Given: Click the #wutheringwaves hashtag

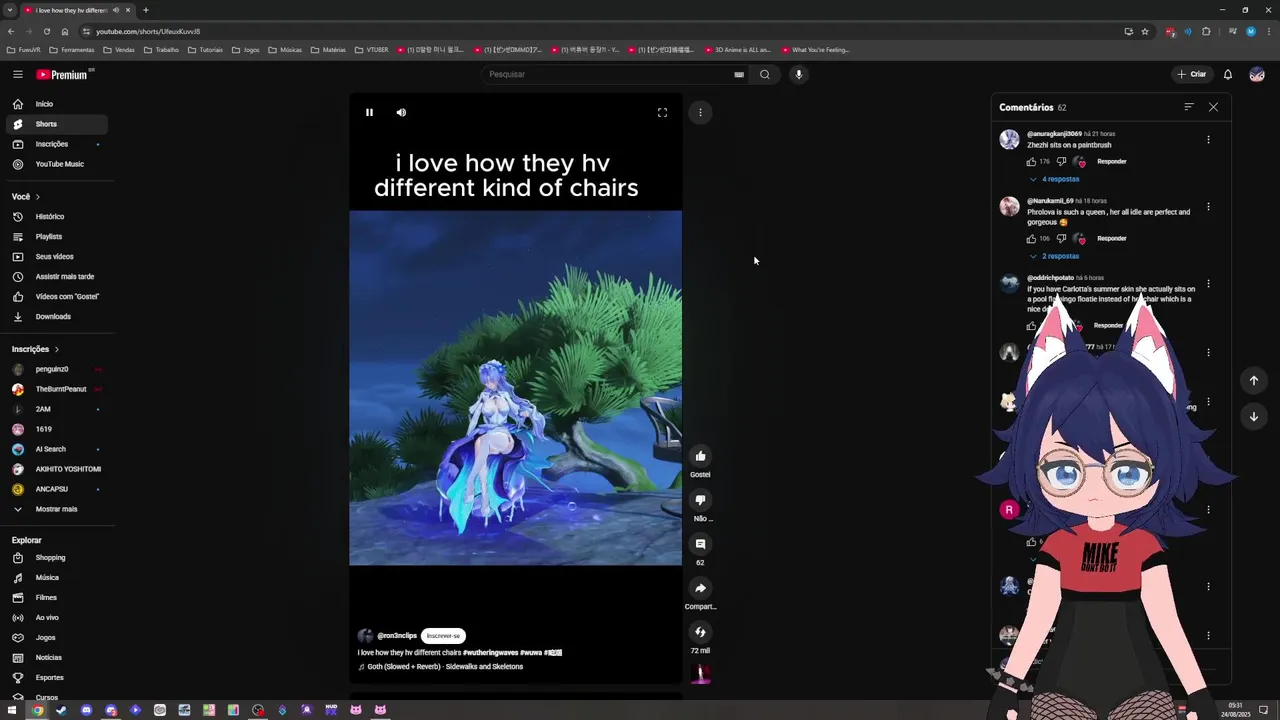Looking at the screenshot, I should [x=490, y=652].
